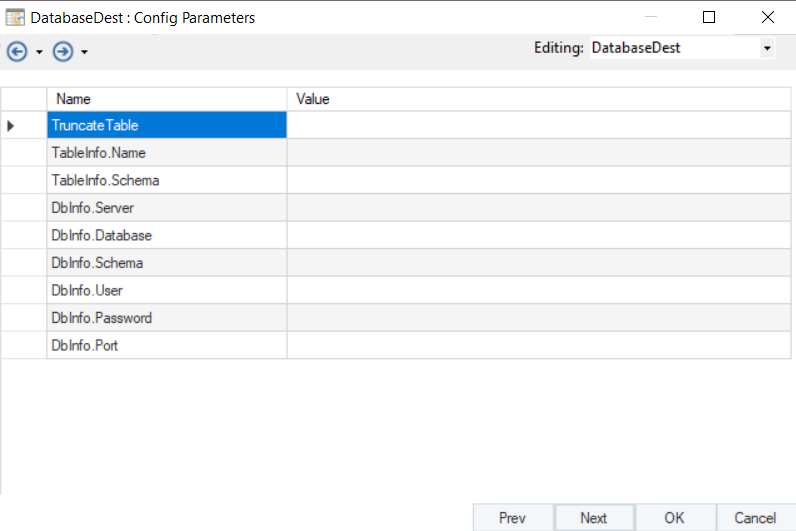This screenshot has height=531, width=796.
Task: Click the DbInfo.Password value field
Action: 540,318
